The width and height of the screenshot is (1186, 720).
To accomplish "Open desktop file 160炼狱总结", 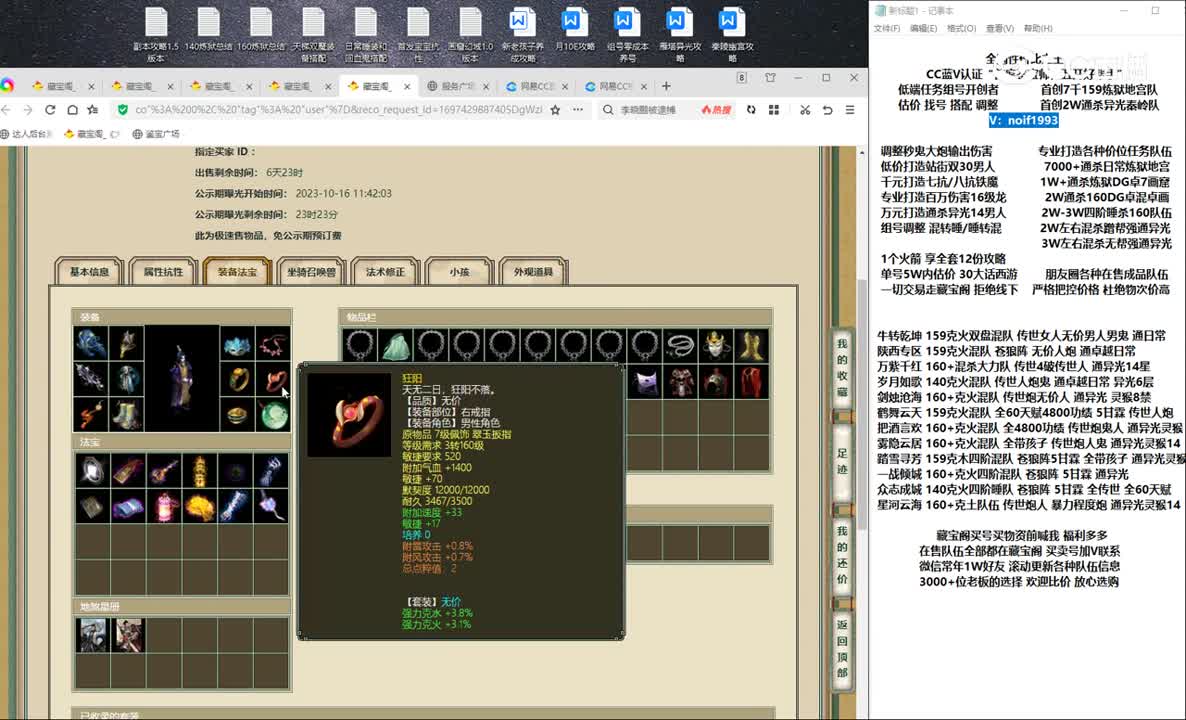I will point(261,30).
